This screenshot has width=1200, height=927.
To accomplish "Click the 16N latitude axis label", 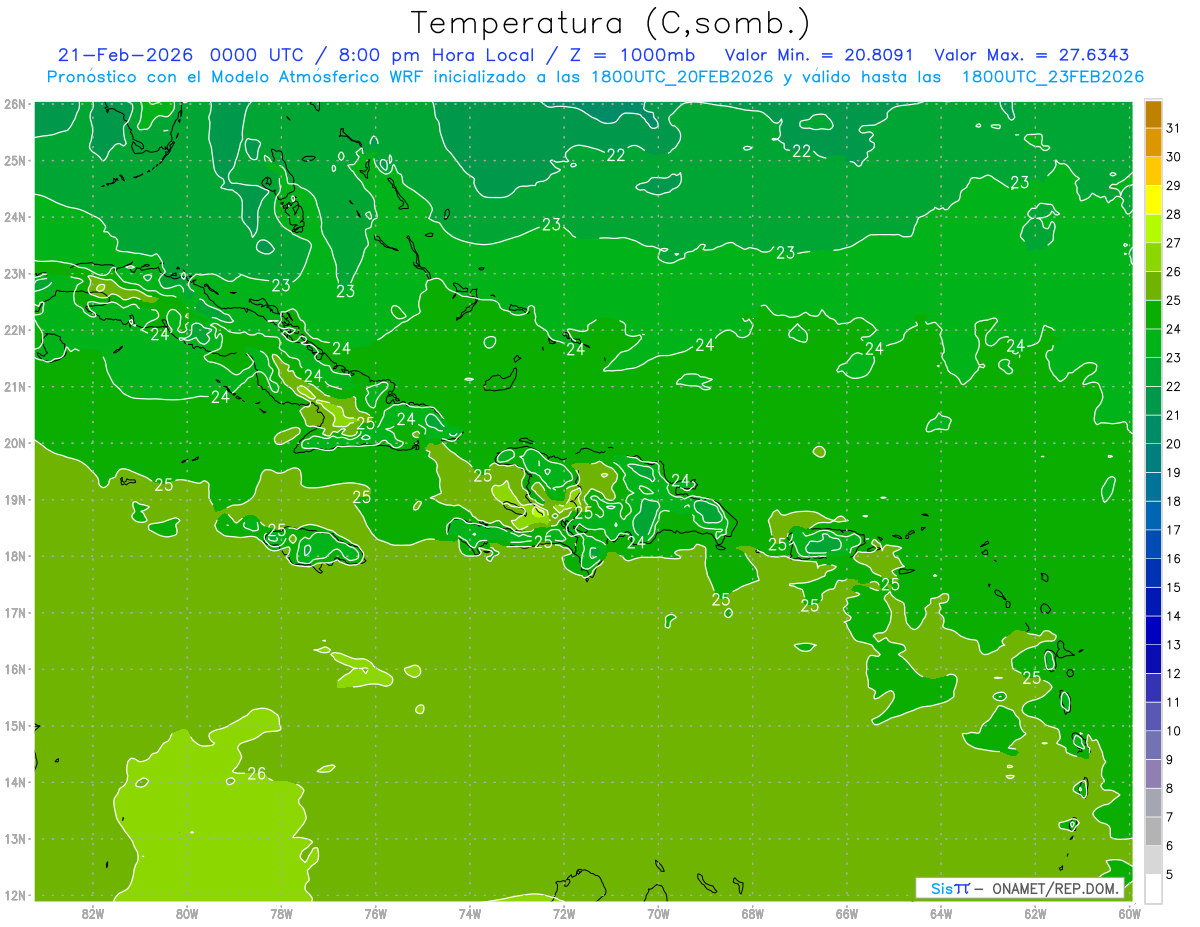I will point(14,669).
